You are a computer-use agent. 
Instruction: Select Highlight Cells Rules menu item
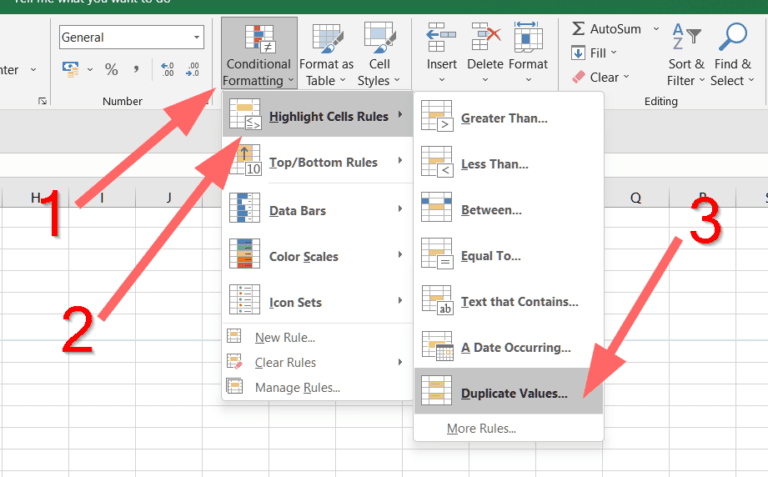coord(317,116)
